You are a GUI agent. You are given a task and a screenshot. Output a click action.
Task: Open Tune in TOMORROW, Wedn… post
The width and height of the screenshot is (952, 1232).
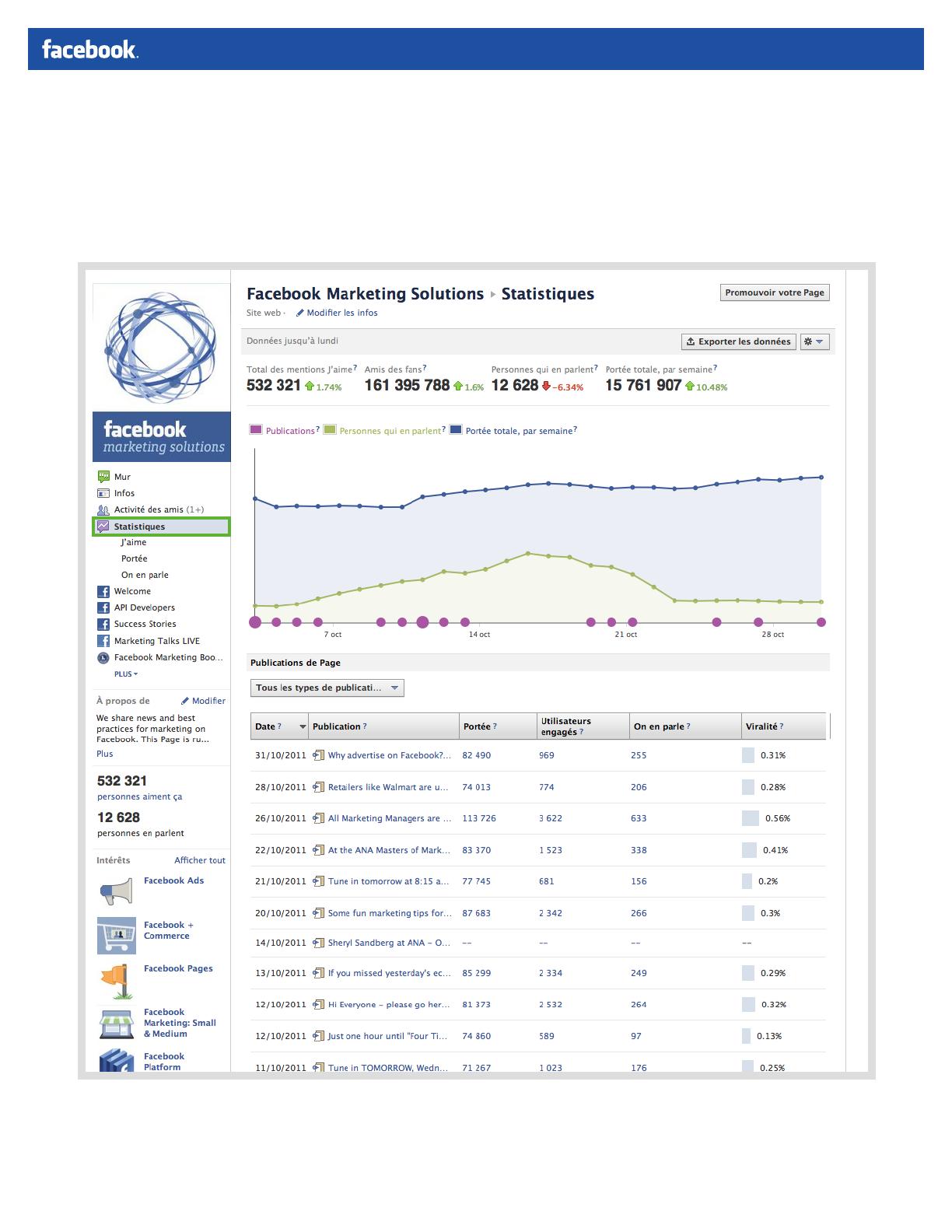389,1068
